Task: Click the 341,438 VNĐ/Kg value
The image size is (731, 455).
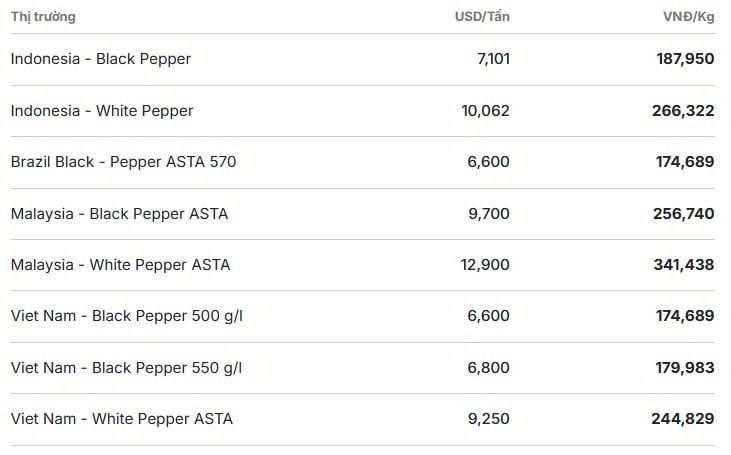Action: click(x=683, y=265)
